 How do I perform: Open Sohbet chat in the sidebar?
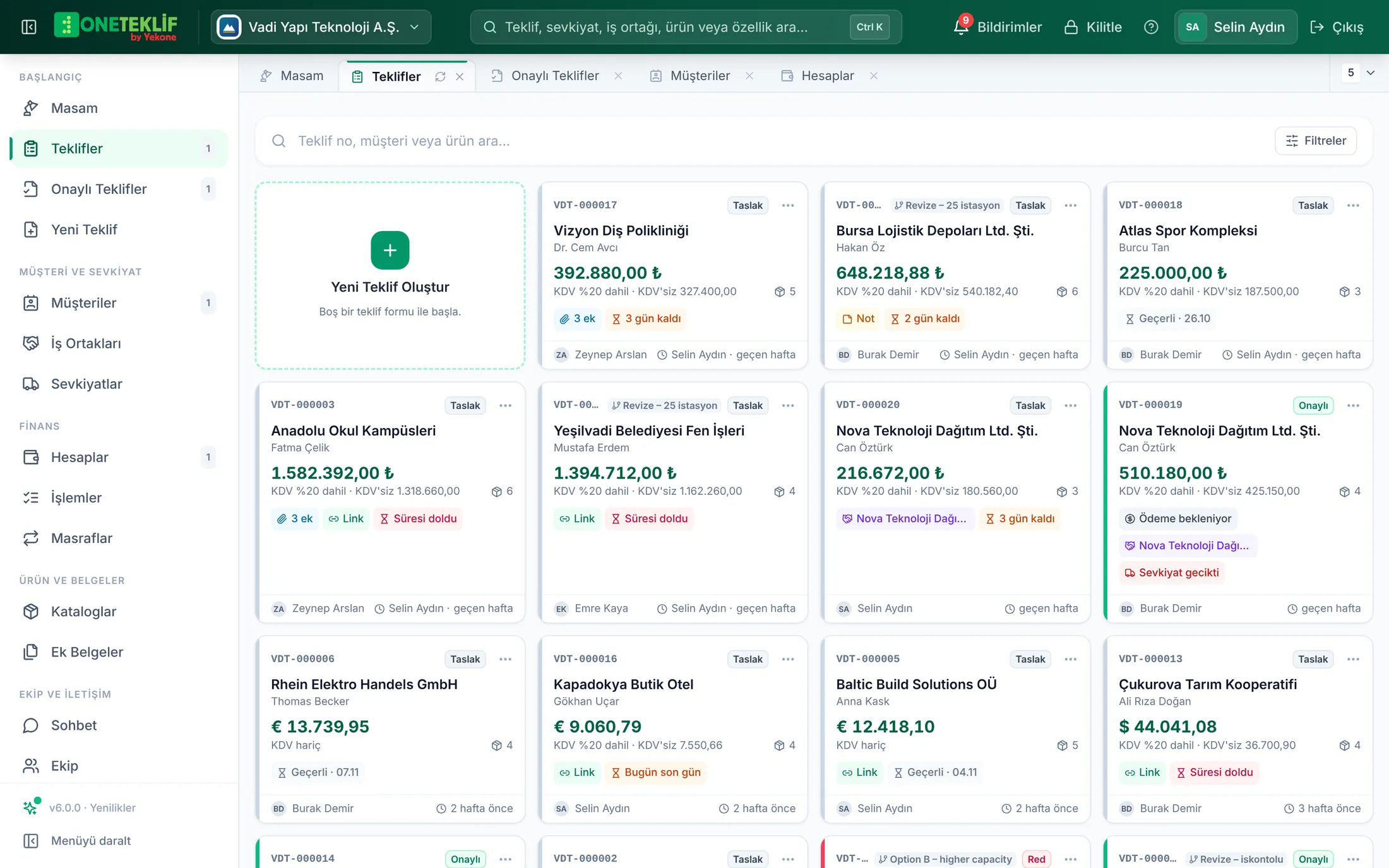pos(119,725)
